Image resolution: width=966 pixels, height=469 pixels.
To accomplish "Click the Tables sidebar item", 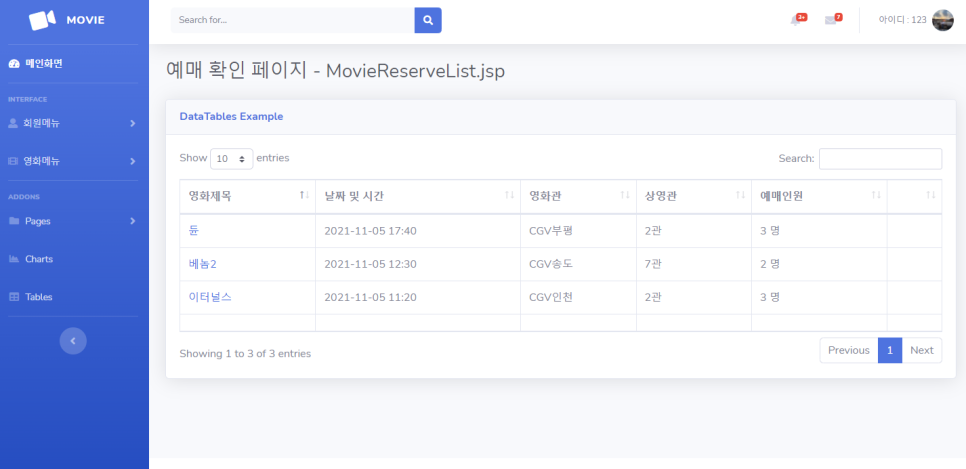I will (x=38, y=297).
